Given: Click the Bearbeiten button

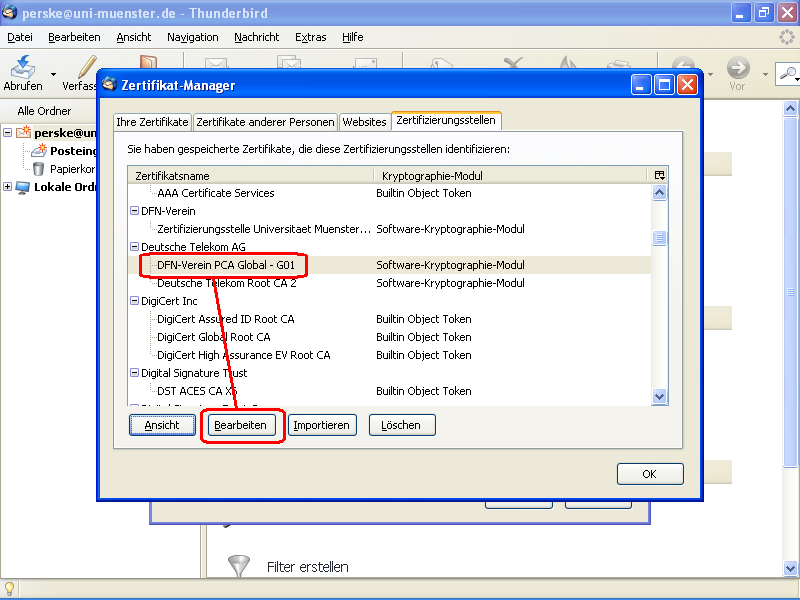Looking at the screenshot, I should pos(241,424).
